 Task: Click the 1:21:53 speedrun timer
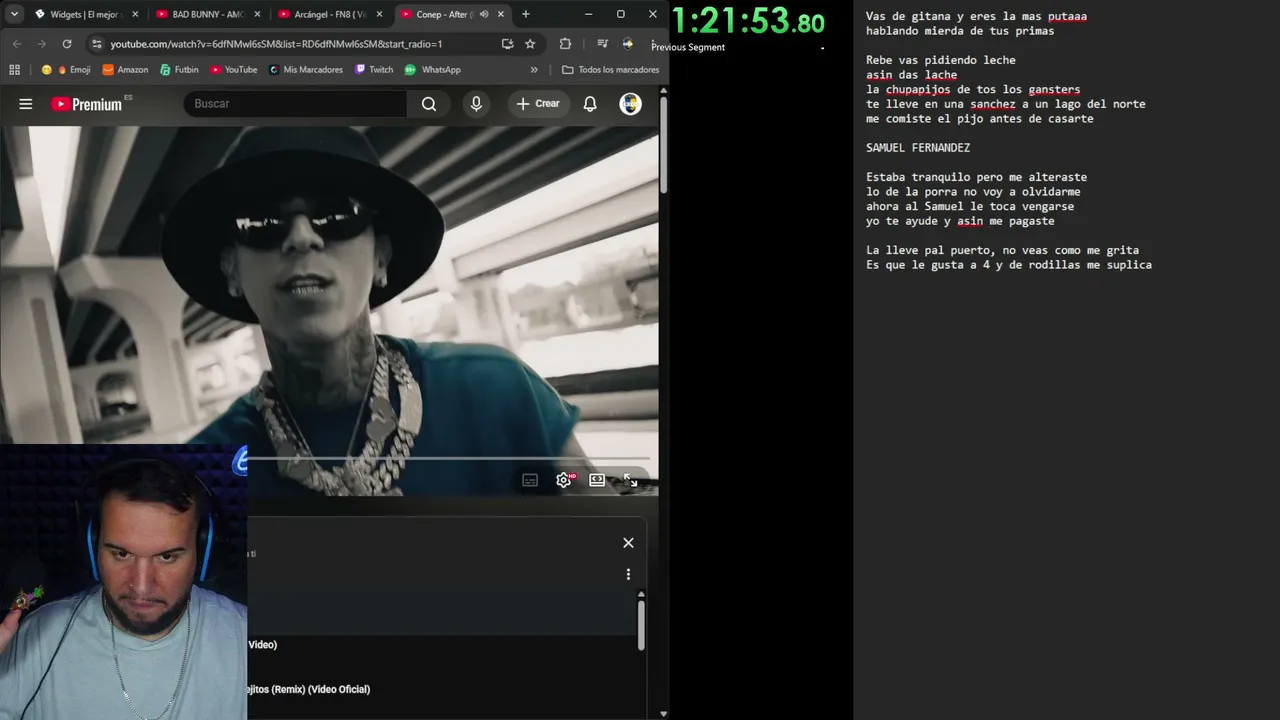click(749, 20)
